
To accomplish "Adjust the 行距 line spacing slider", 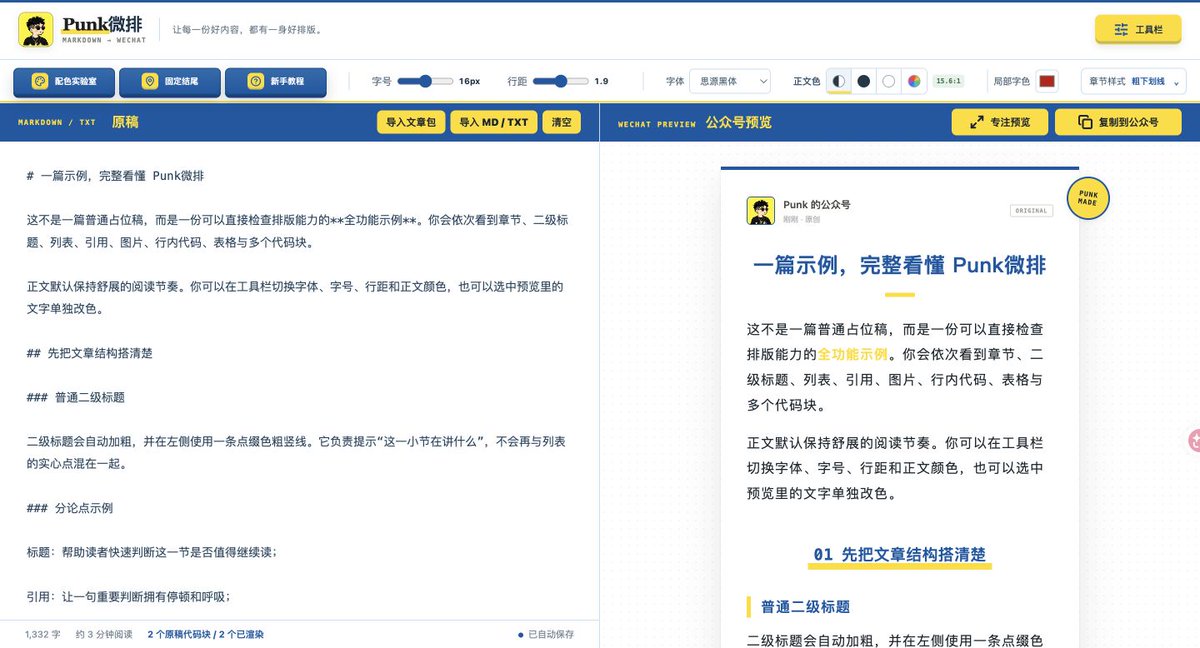I will click(x=561, y=81).
